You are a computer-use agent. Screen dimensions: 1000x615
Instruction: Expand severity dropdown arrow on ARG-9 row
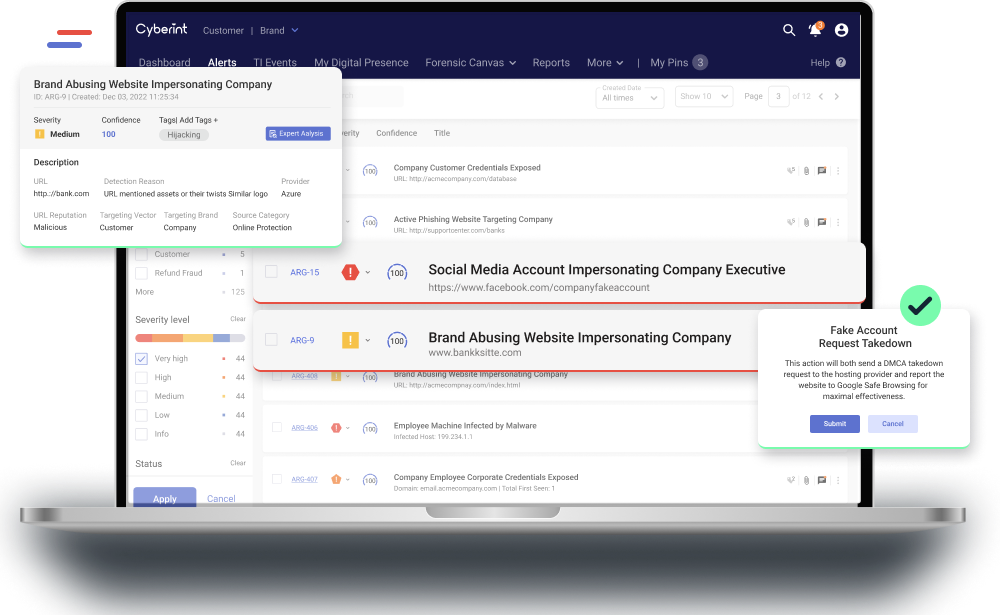[x=368, y=340]
